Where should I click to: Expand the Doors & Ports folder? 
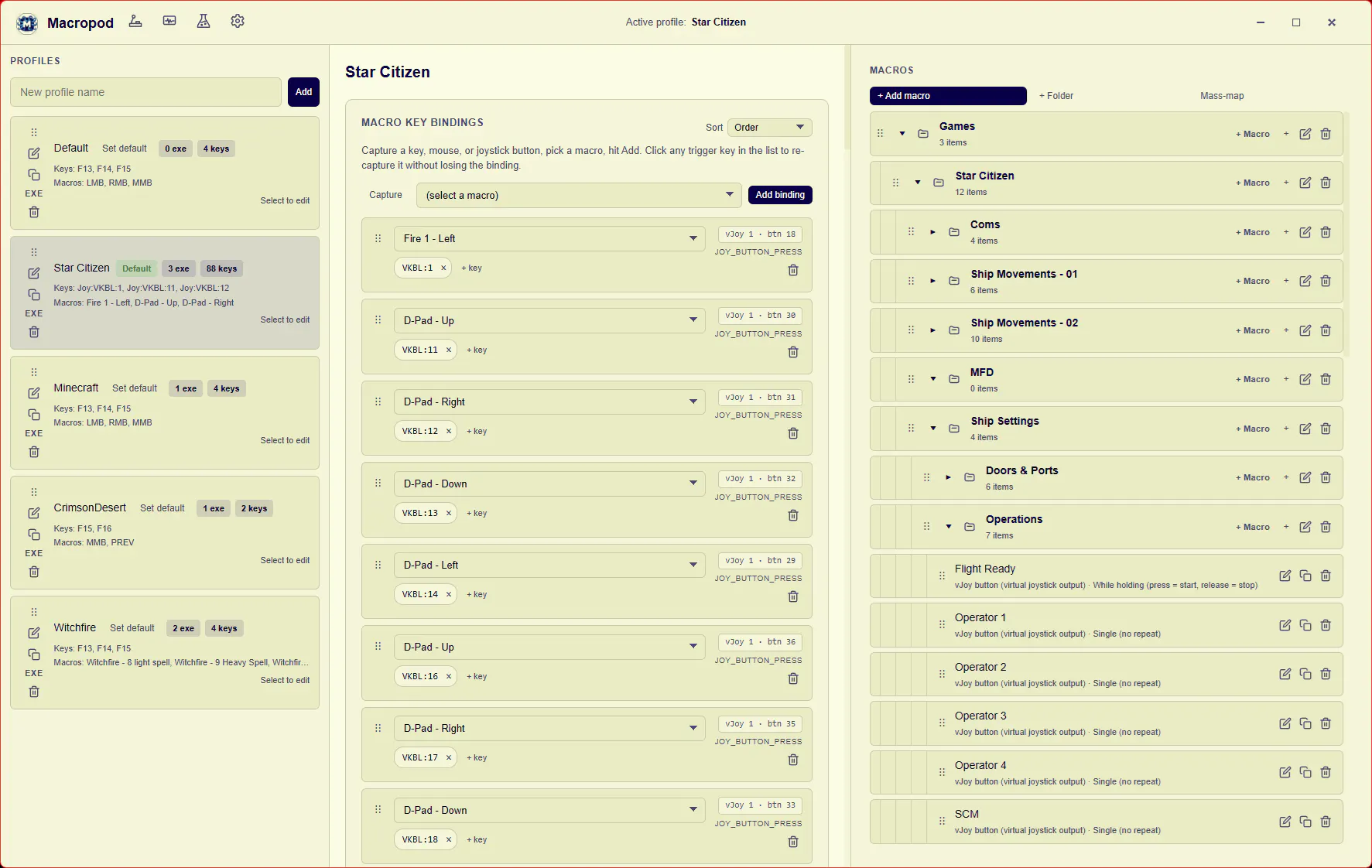pyautogui.click(x=949, y=477)
